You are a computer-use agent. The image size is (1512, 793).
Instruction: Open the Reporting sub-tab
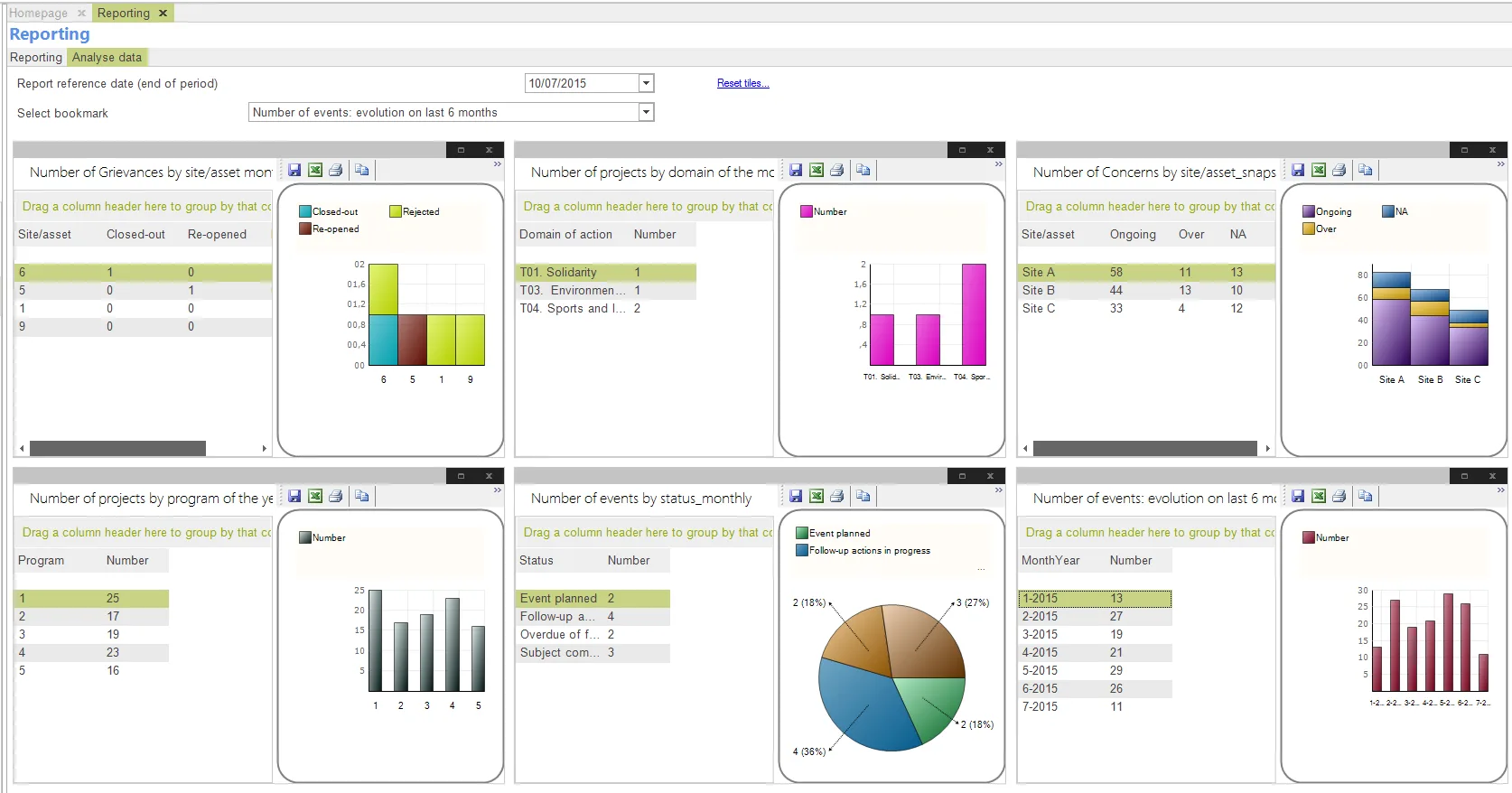click(x=36, y=57)
